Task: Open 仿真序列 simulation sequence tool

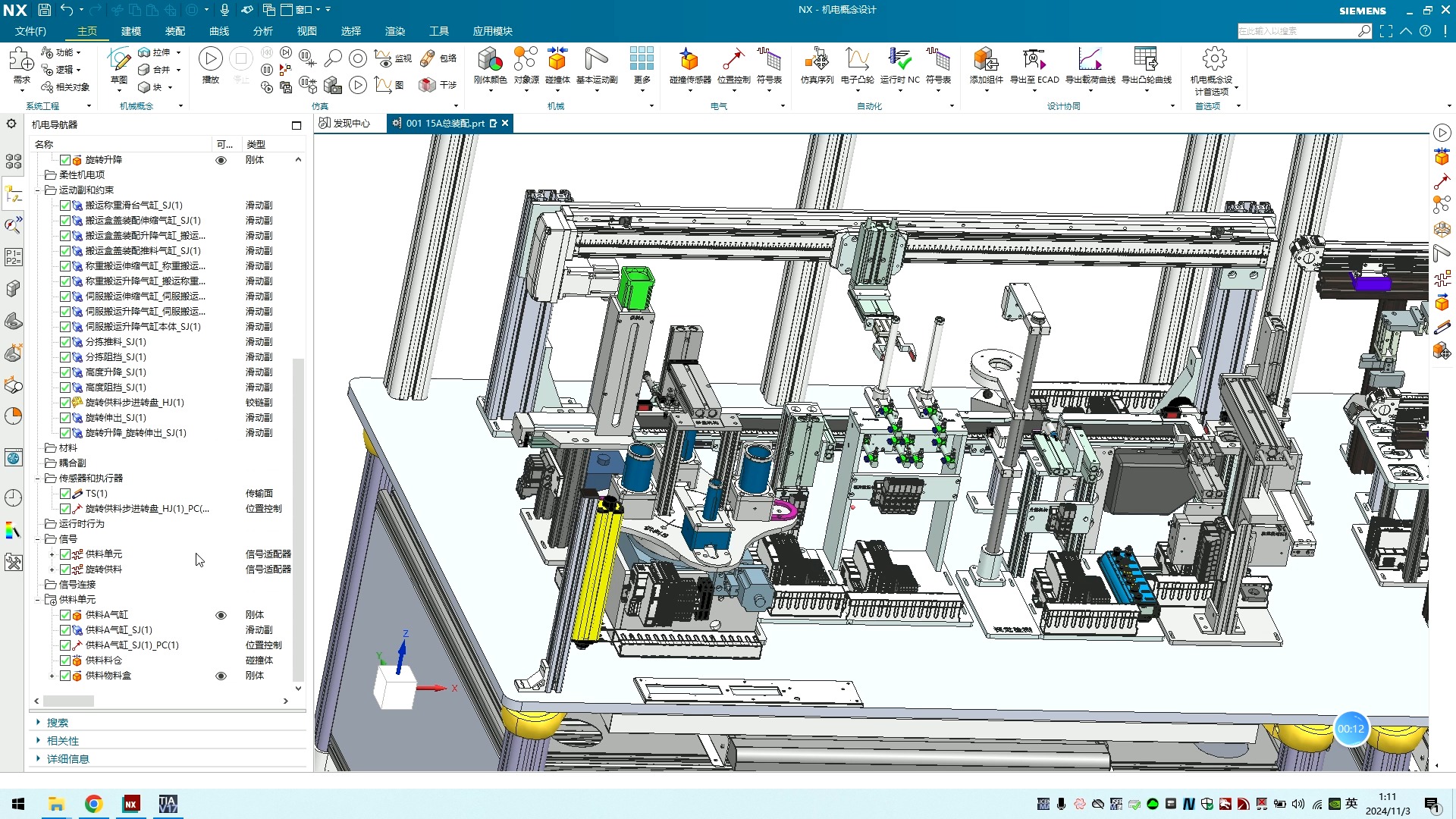Action: (x=817, y=60)
